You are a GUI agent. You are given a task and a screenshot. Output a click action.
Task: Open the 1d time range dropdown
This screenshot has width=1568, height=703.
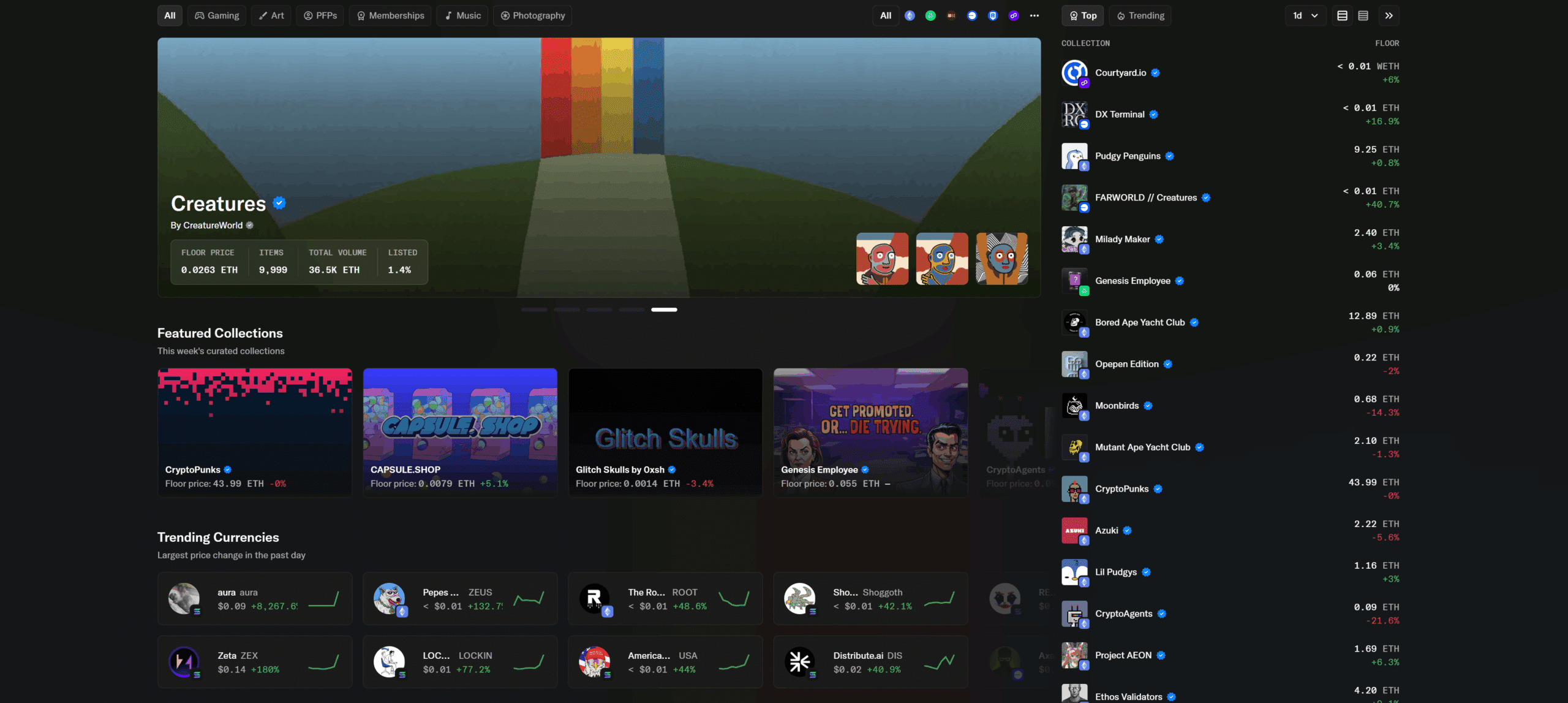(1305, 15)
